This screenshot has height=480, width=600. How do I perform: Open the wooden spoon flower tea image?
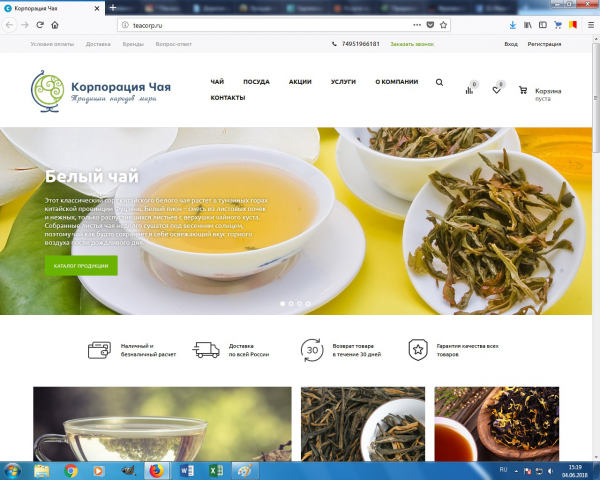pyautogui.click(x=497, y=424)
